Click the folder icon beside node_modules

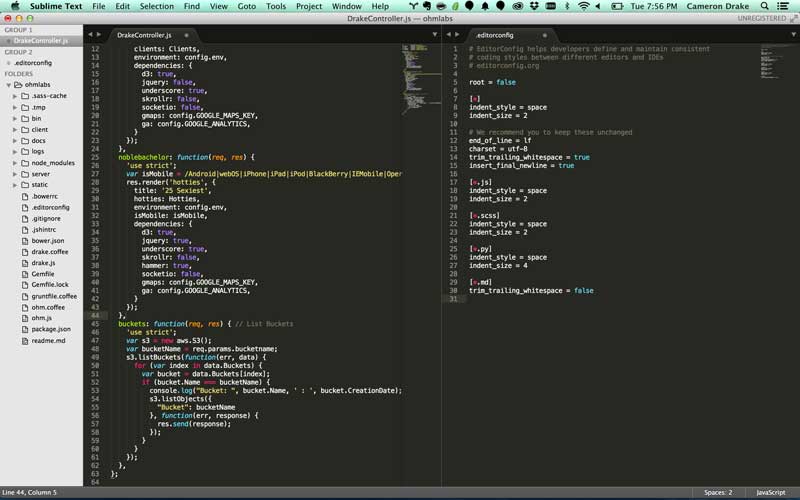[x=25, y=163]
